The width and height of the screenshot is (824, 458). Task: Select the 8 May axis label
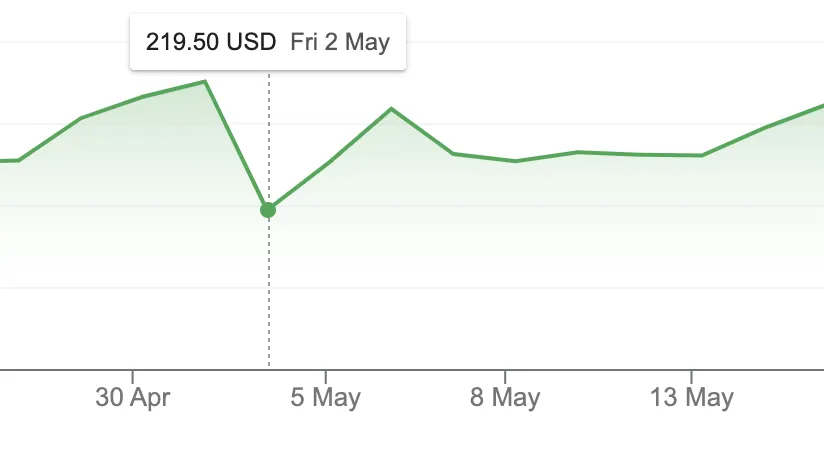pos(504,397)
